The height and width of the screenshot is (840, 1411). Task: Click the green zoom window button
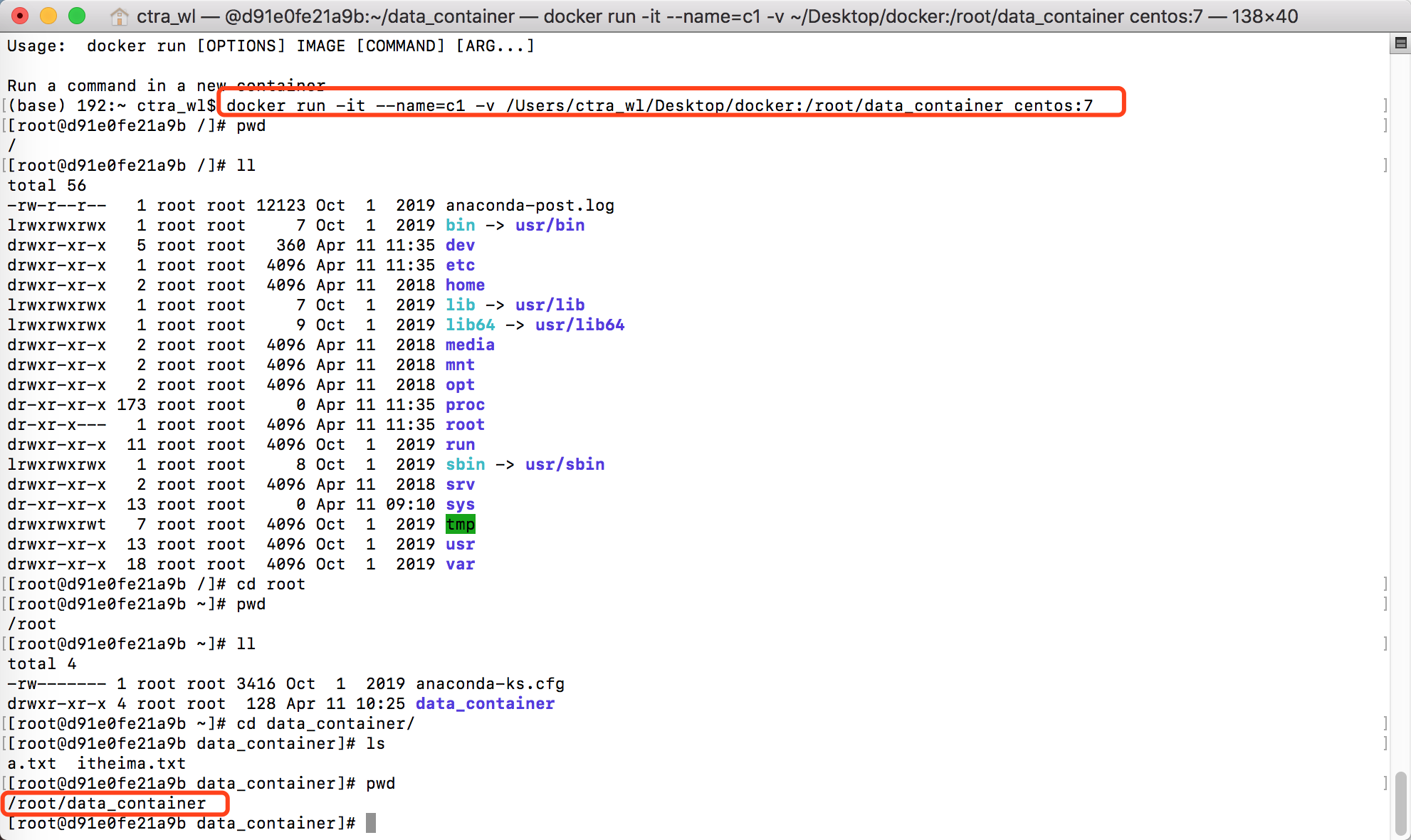tap(77, 16)
